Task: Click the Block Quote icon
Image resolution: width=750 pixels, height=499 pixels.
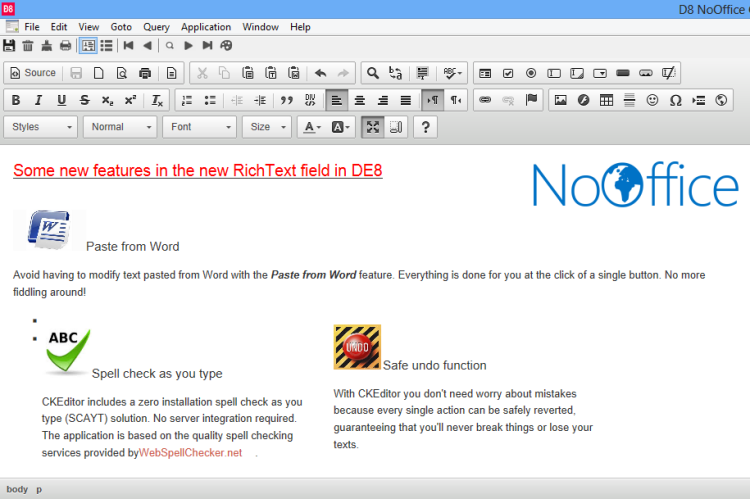Action: (287, 100)
